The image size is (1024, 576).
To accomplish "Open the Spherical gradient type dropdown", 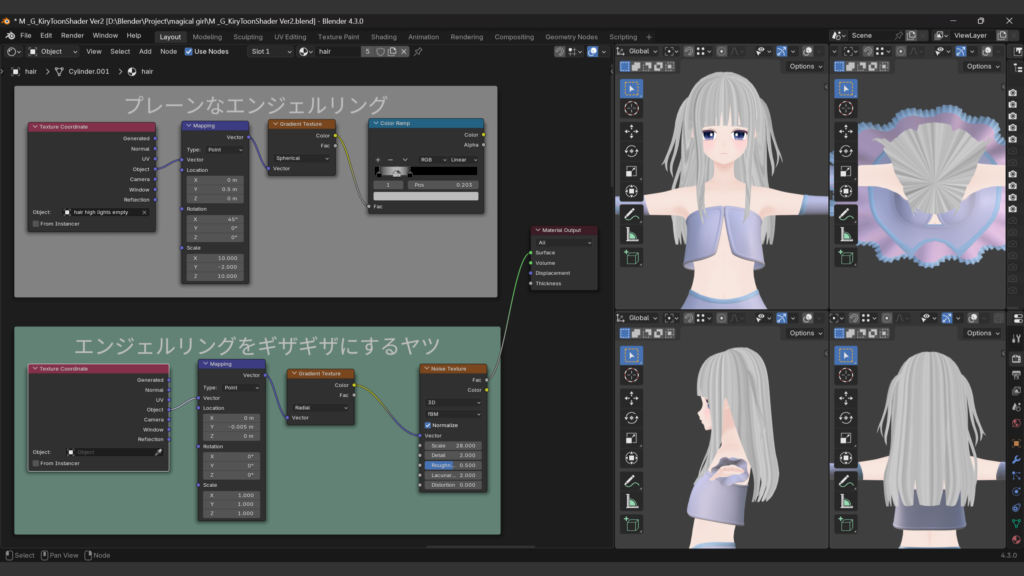I will coord(301,158).
